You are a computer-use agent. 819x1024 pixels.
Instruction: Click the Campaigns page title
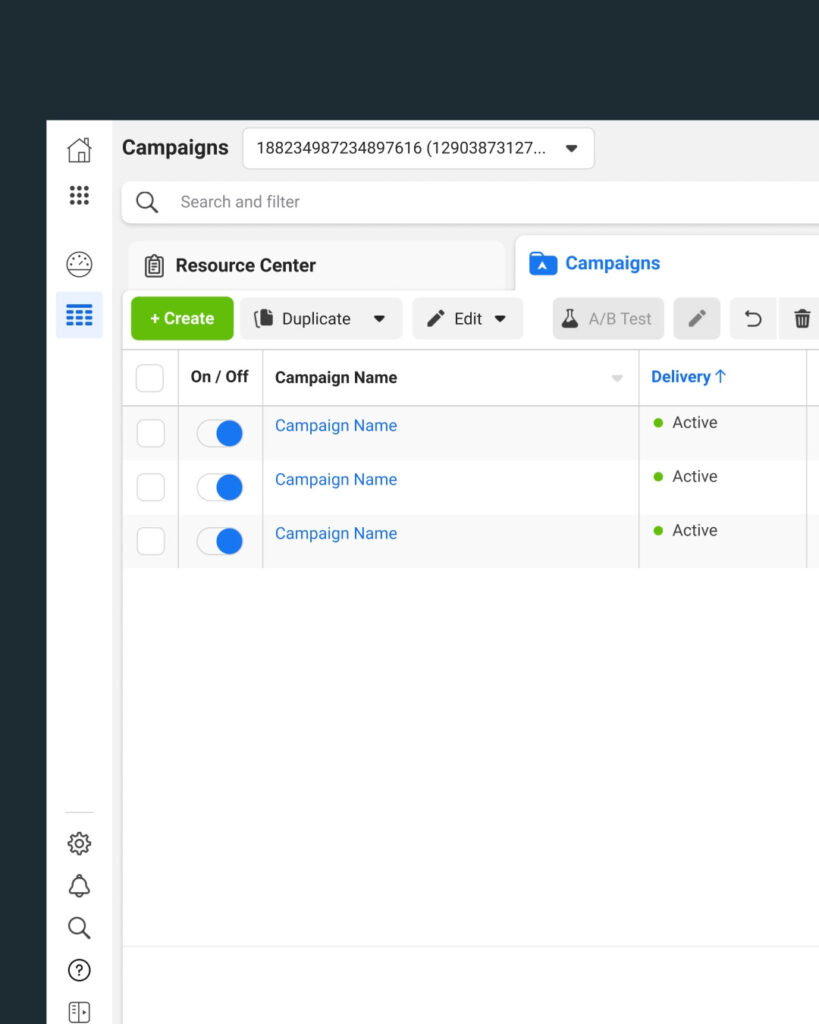click(x=175, y=148)
